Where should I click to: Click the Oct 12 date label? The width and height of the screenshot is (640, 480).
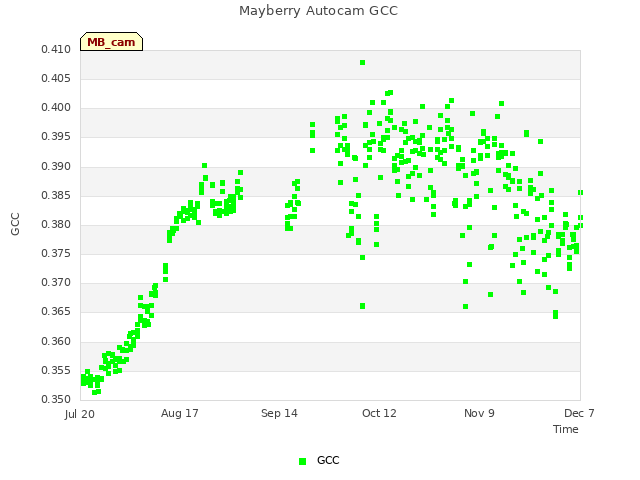tap(379, 413)
